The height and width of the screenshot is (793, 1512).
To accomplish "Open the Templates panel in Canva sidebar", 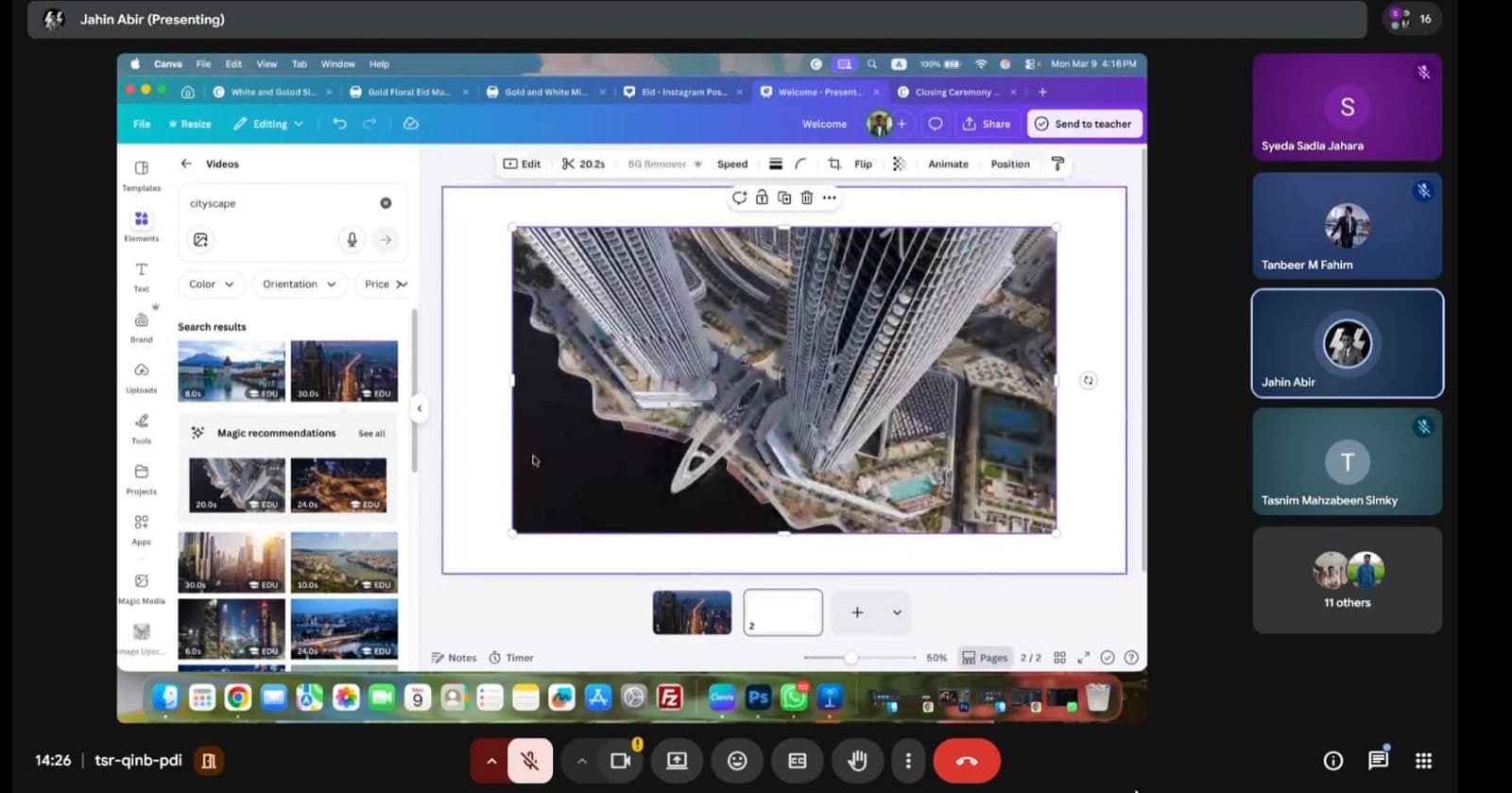I will coord(141,174).
